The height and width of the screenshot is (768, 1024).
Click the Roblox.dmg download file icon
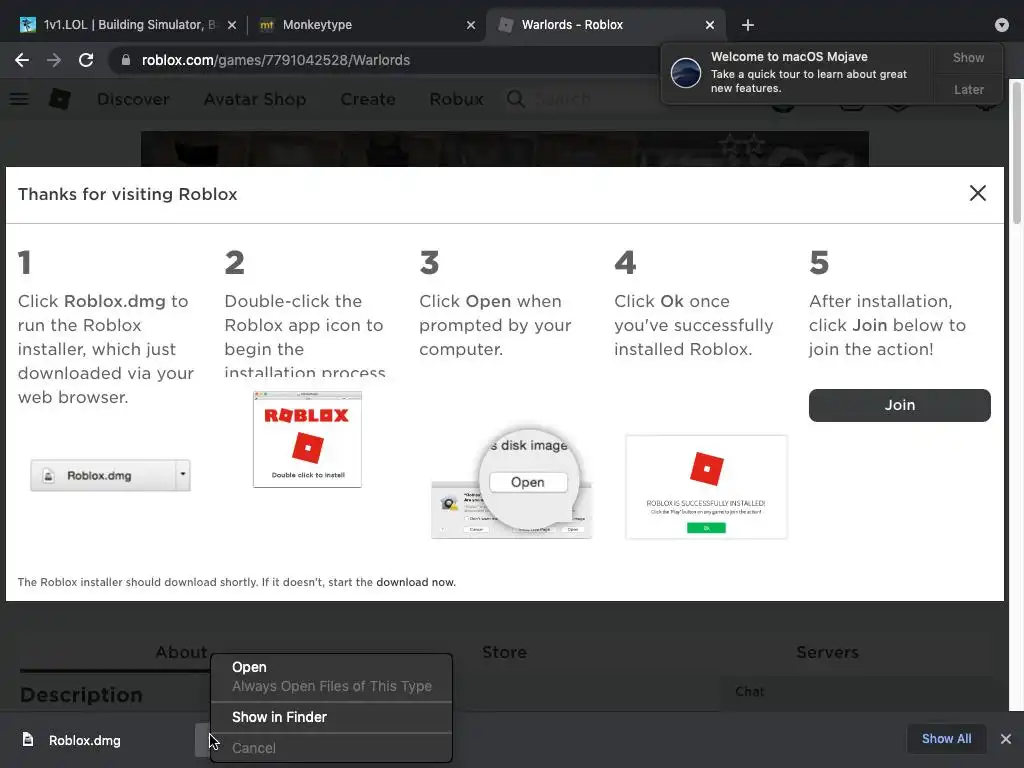coord(28,739)
